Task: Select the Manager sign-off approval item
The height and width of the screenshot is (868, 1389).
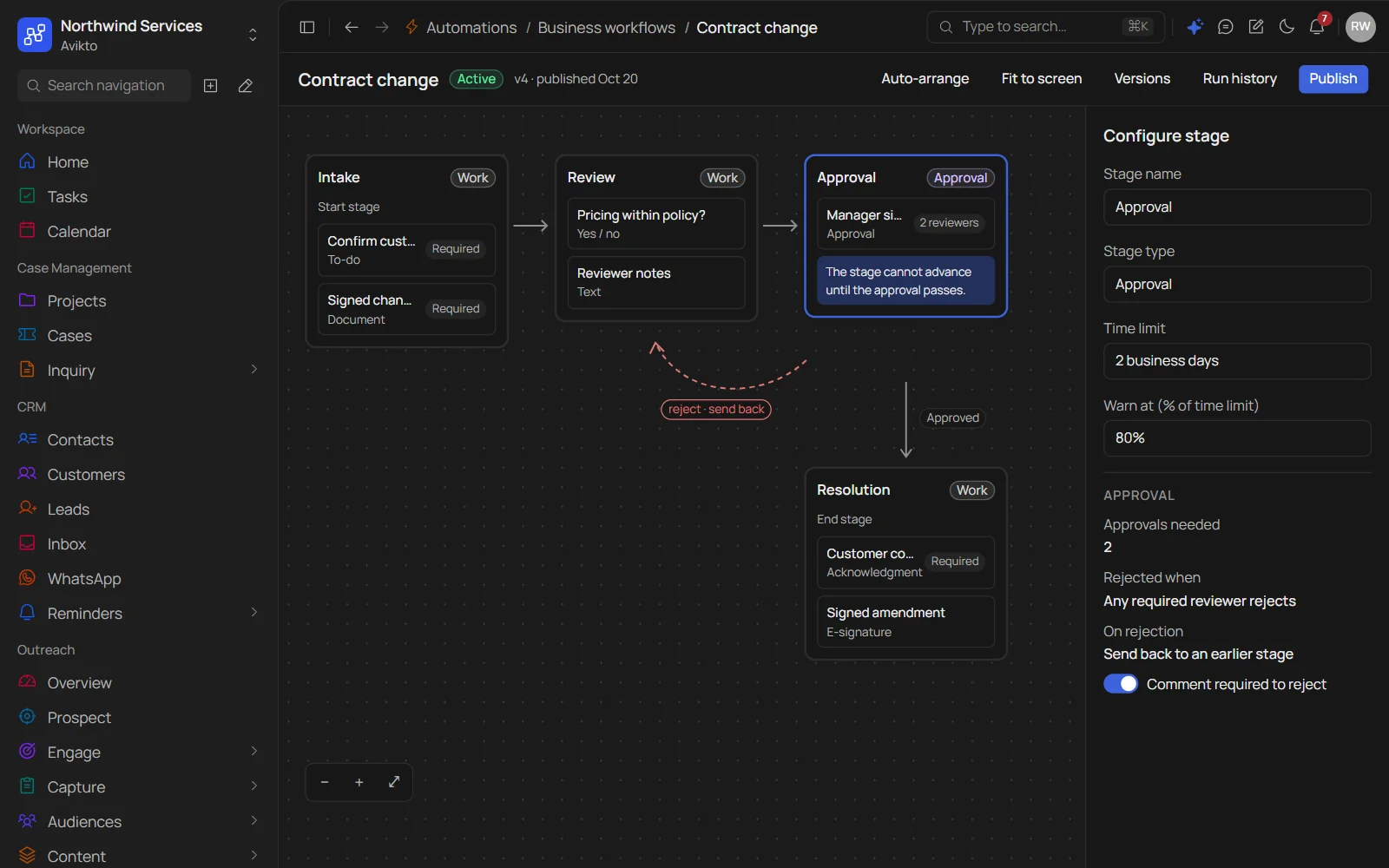Action: tap(905, 224)
